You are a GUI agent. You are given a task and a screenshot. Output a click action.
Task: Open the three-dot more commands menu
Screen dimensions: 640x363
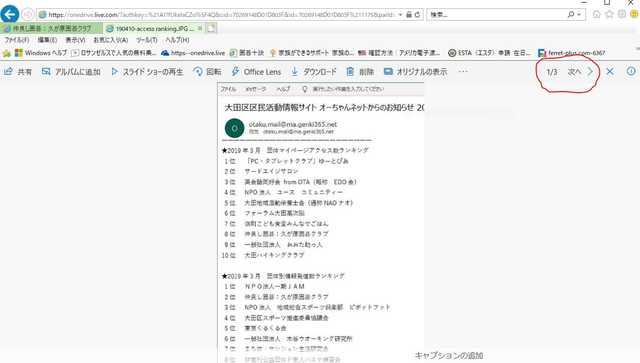[463, 71]
